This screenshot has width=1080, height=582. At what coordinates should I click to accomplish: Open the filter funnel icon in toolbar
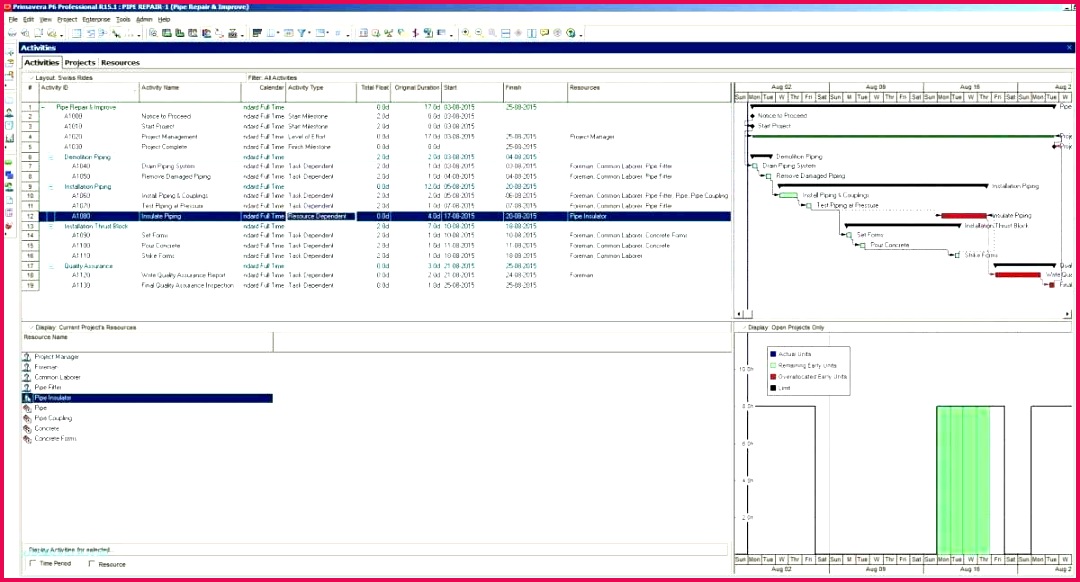click(x=301, y=33)
